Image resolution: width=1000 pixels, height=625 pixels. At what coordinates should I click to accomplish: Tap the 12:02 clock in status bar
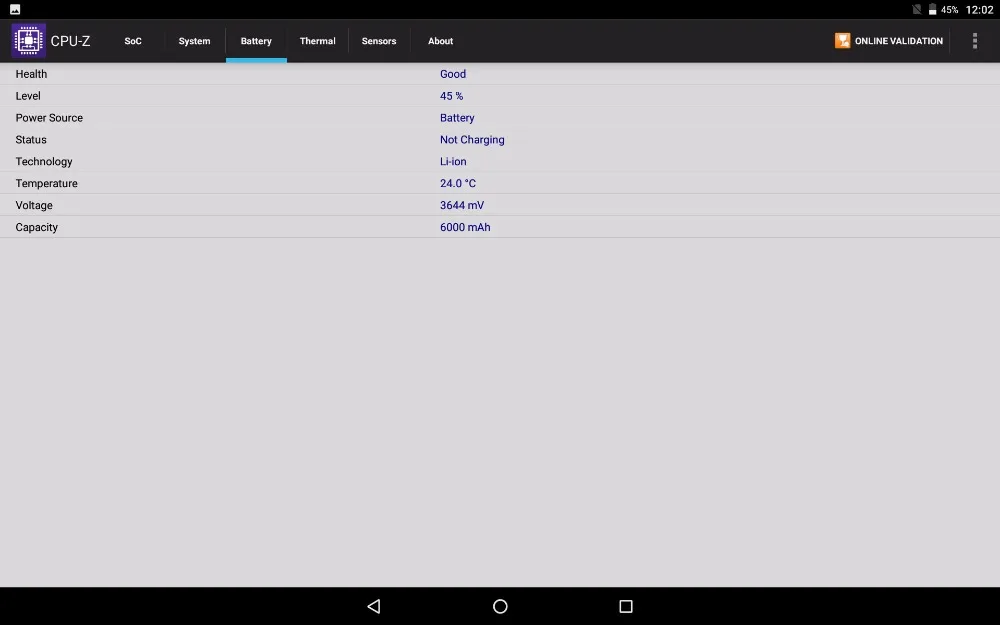click(980, 10)
